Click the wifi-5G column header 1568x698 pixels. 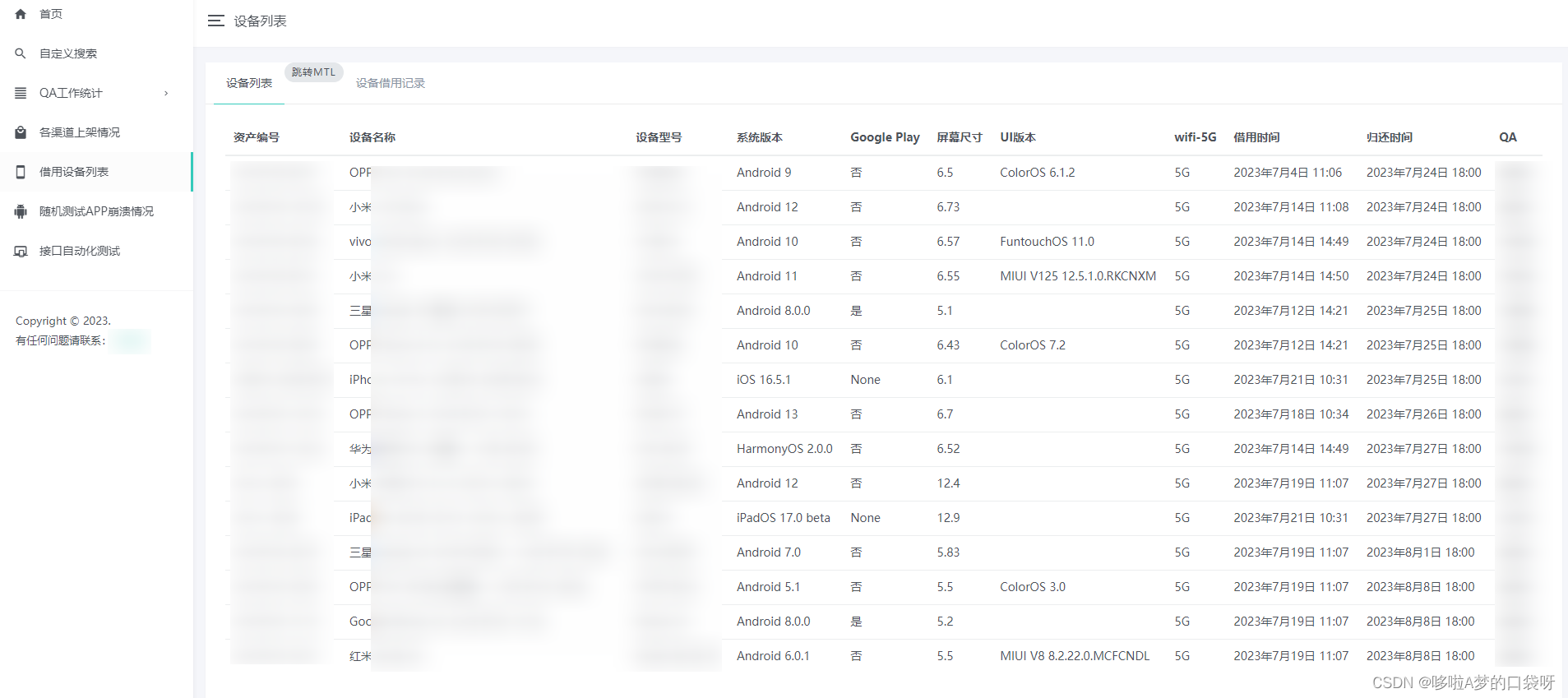1196,137
